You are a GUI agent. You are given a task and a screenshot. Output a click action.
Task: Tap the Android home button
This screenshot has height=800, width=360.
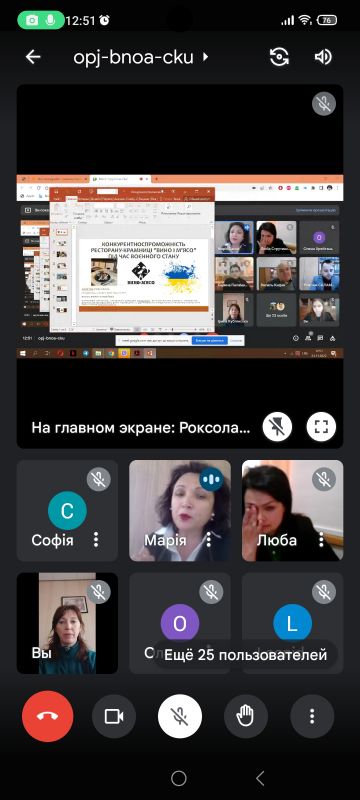click(179, 778)
